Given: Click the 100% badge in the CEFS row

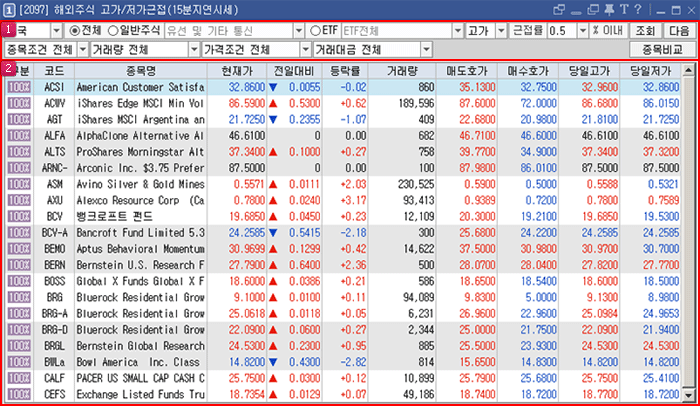Looking at the screenshot, I should click(x=19, y=394).
